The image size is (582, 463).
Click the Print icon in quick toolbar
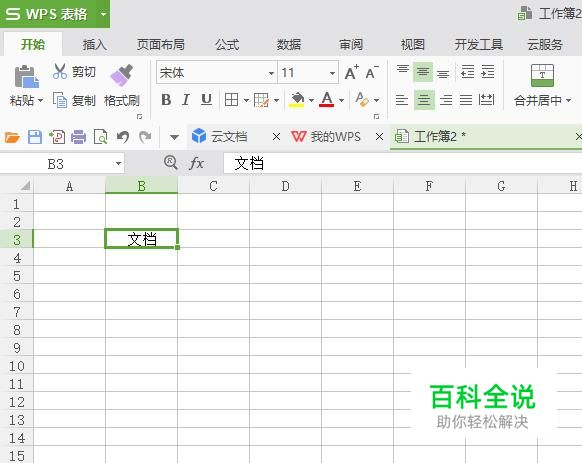point(78,137)
